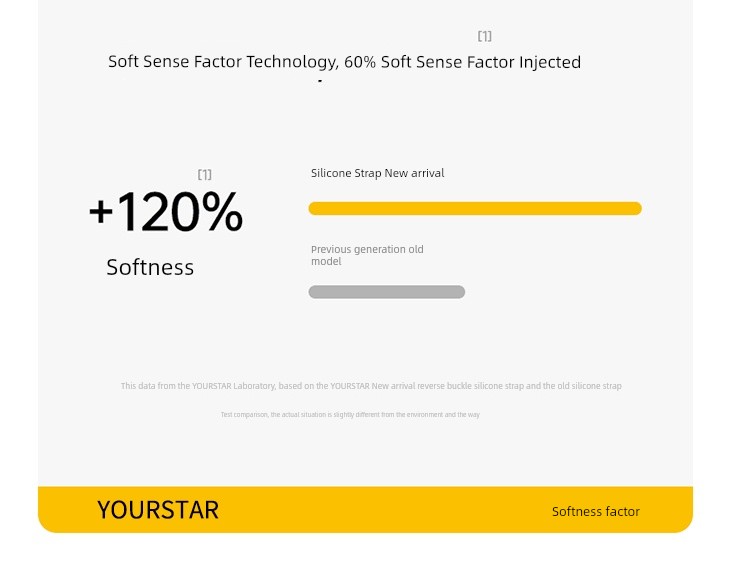Click the yellow footer banner
750x580 pixels.
[x=365, y=509]
